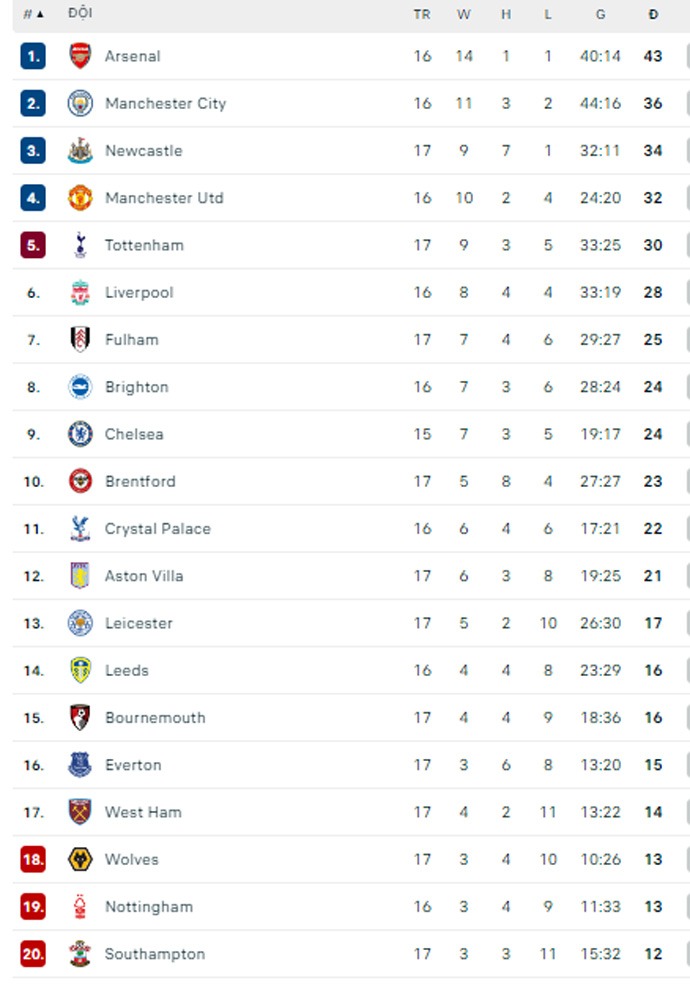Viewport: 690px width, 986px height.
Task: Click the Arsenal club crest icon
Action: click(80, 56)
